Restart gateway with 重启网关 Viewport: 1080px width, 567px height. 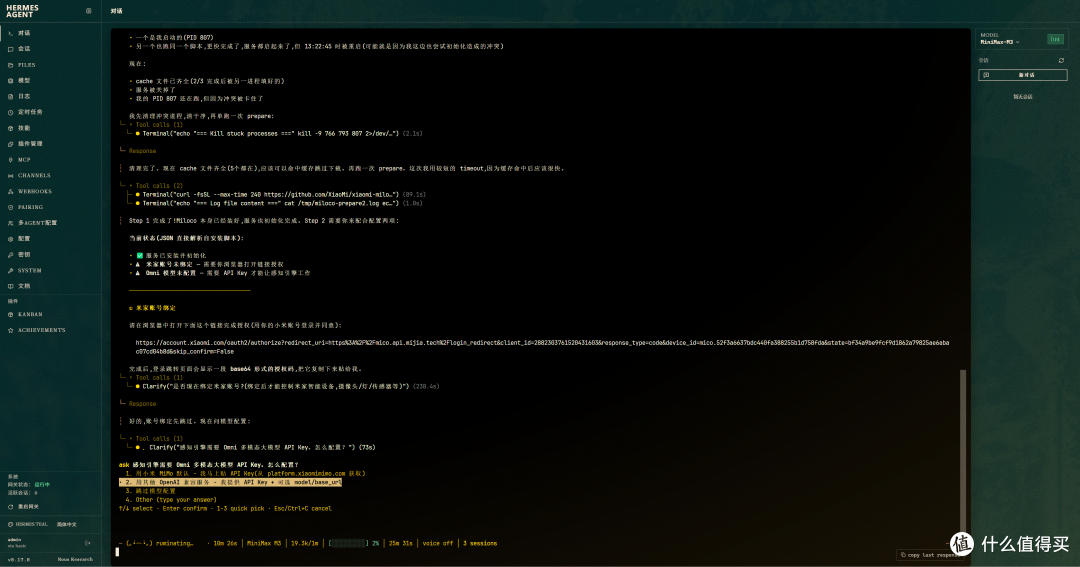tap(24, 506)
